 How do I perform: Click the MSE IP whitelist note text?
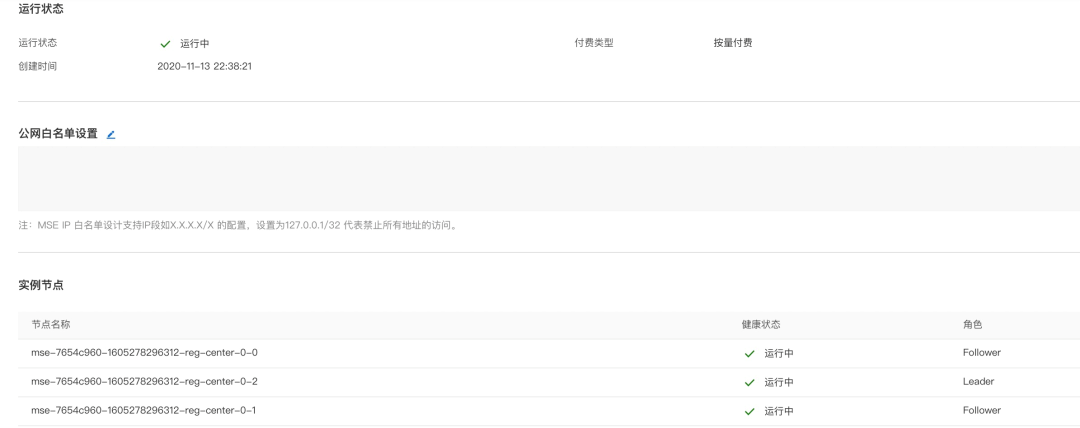point(238,225)
